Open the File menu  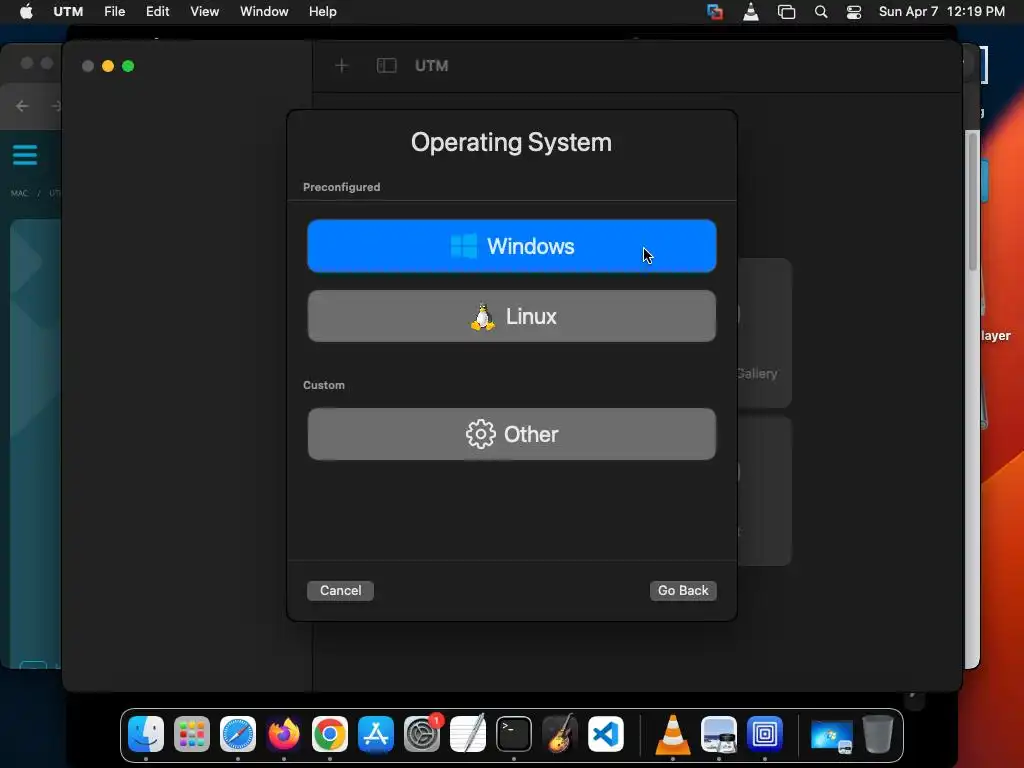114,11
